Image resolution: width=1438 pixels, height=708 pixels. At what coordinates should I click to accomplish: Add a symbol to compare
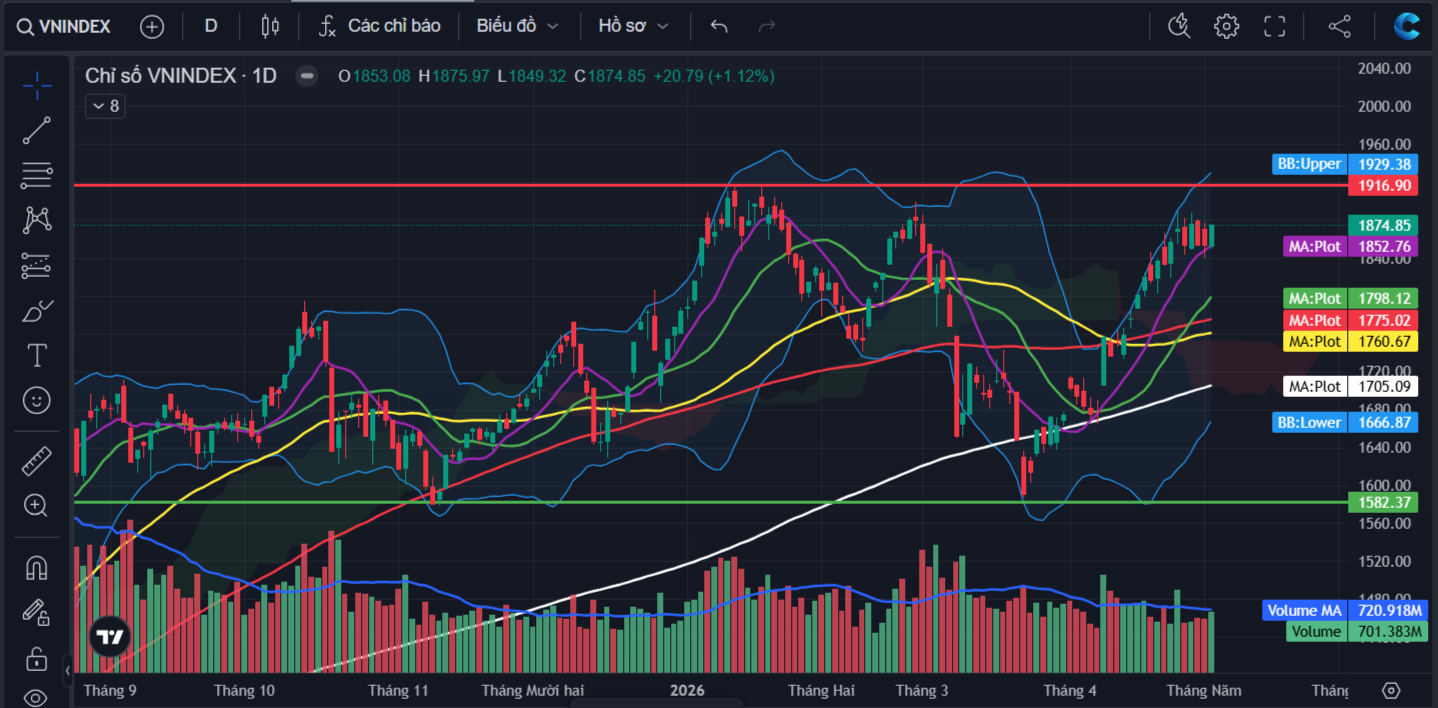coord(152,27)
